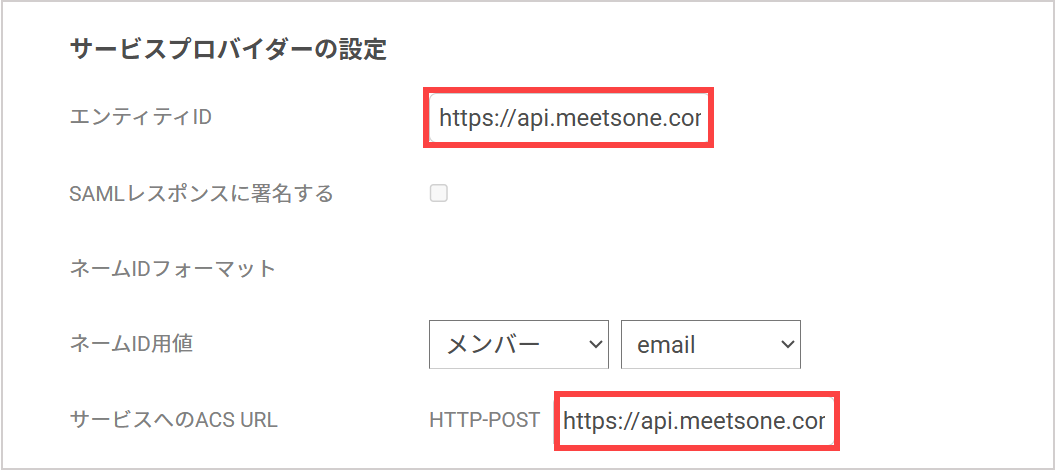The width and height of the screenshot is (1055, 470).
Task: Click the chevron arrow on メンバー select
Action: [594, 344]
